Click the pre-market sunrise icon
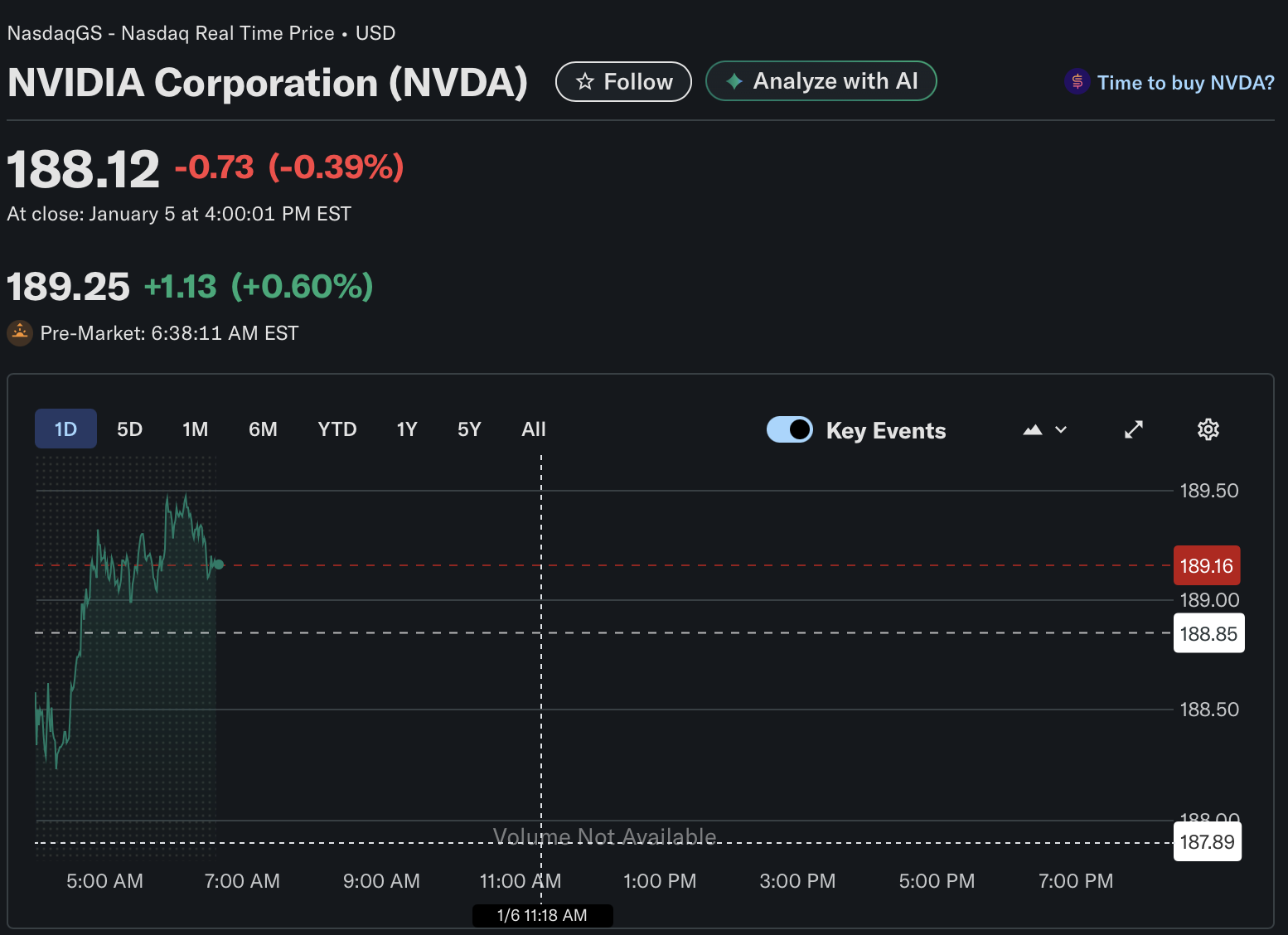This screenshot has height=935, width=1288. [20, 333]
